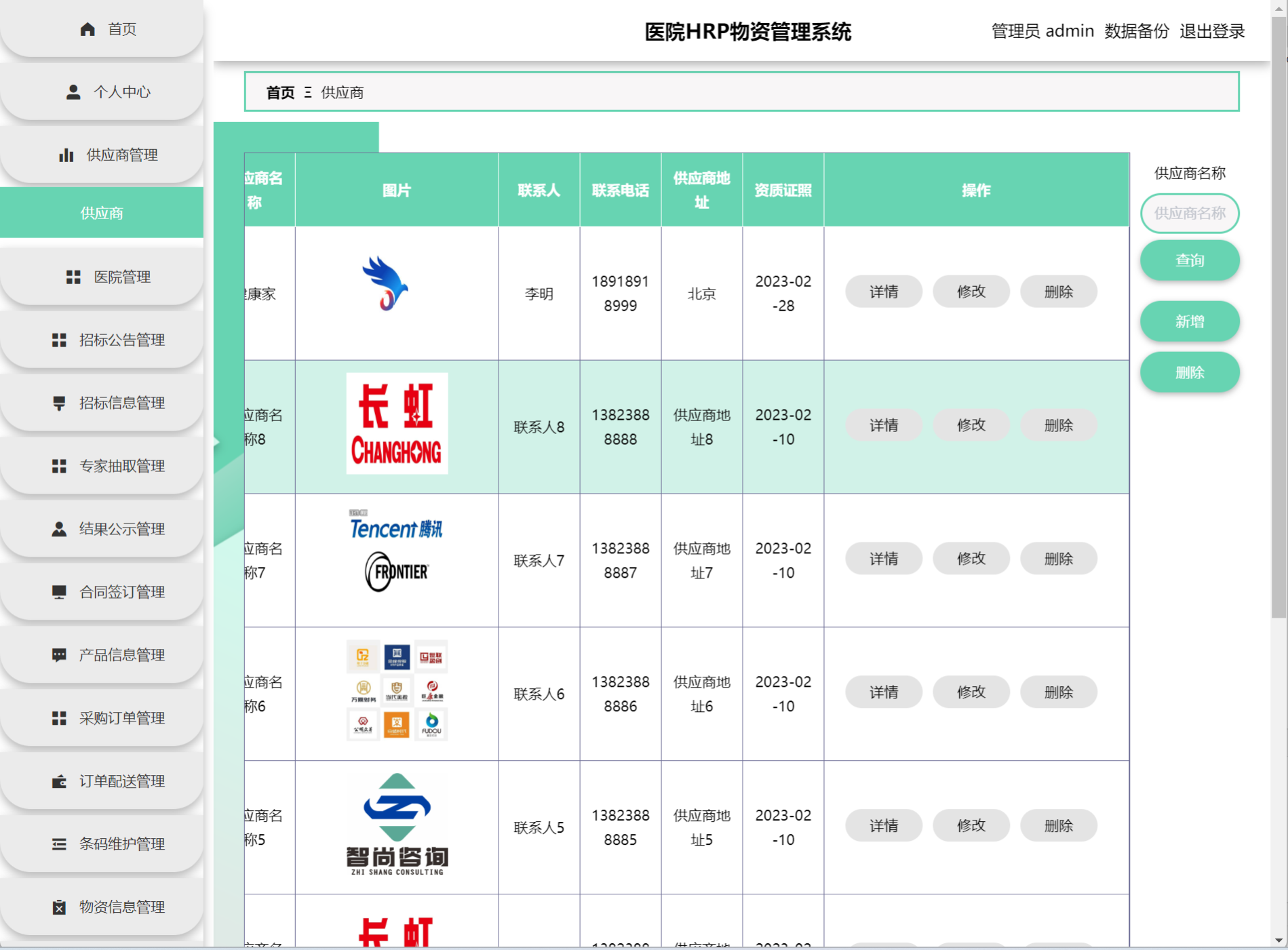
Task: Click 修改 in the 联系人6 row
Action: [x=971, y=692]
